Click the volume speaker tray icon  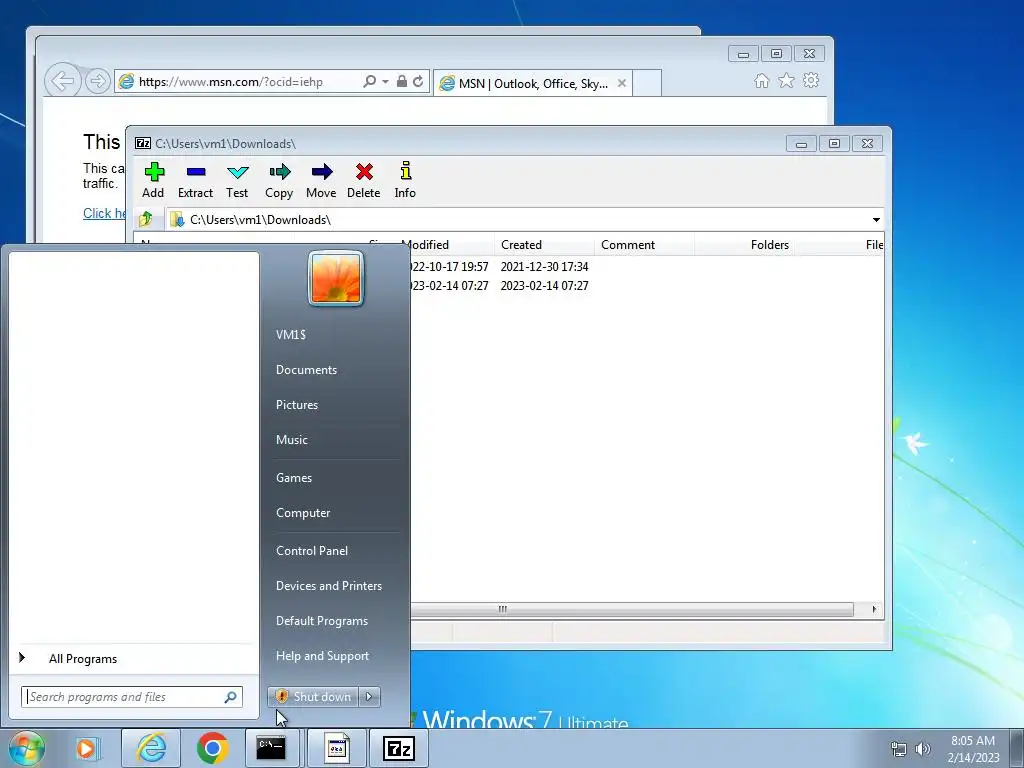click(x=923, y=749)
